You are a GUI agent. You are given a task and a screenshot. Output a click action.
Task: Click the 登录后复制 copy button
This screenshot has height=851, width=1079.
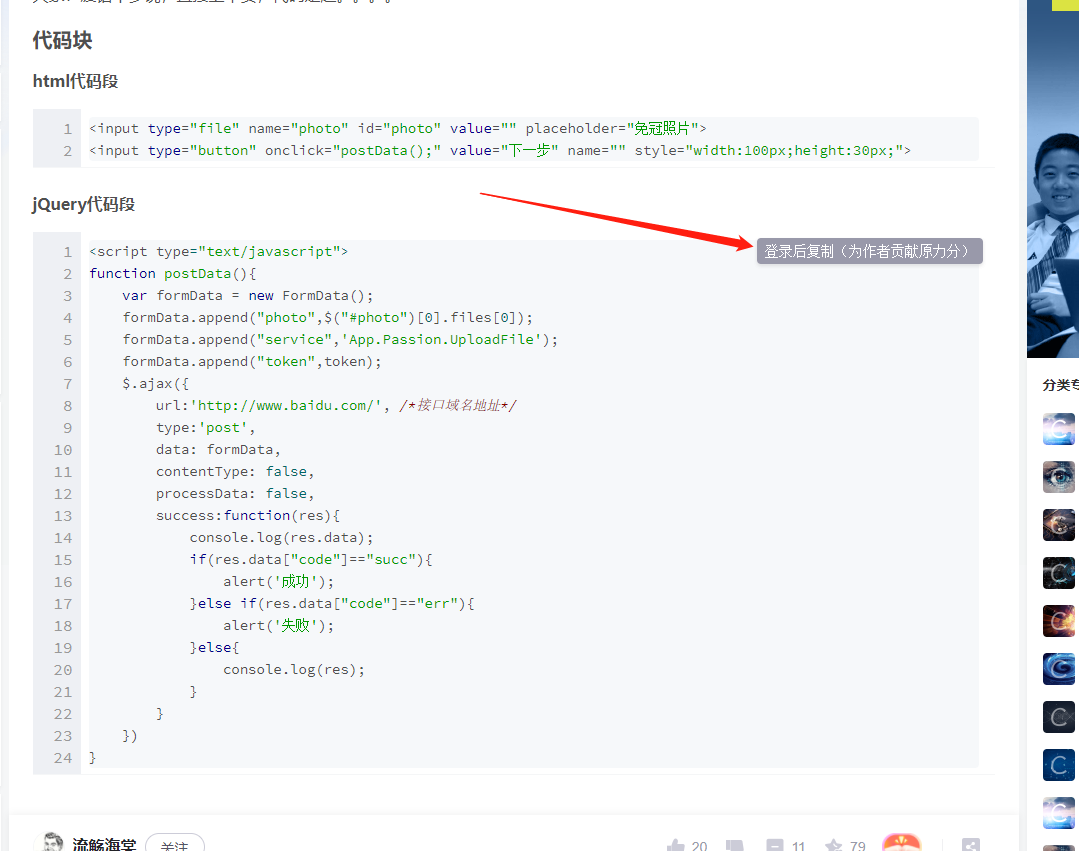pos(869,251)
